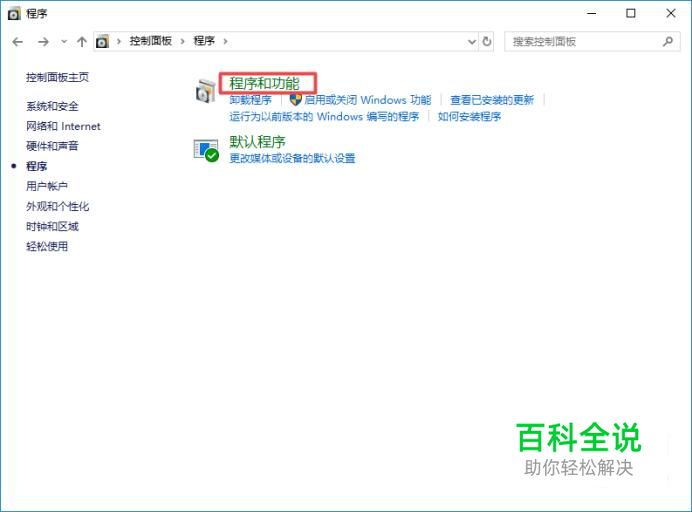Screen dimensions: 692x512
Task: Close the 程序 window
Action: (671, 14)
